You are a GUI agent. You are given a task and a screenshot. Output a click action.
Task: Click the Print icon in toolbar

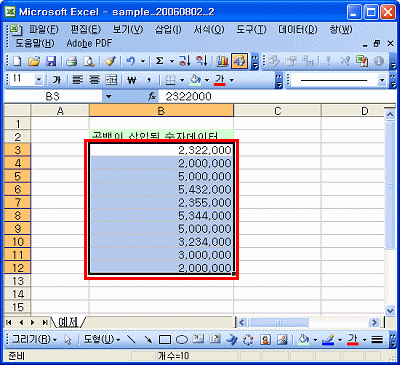(71, 61)
